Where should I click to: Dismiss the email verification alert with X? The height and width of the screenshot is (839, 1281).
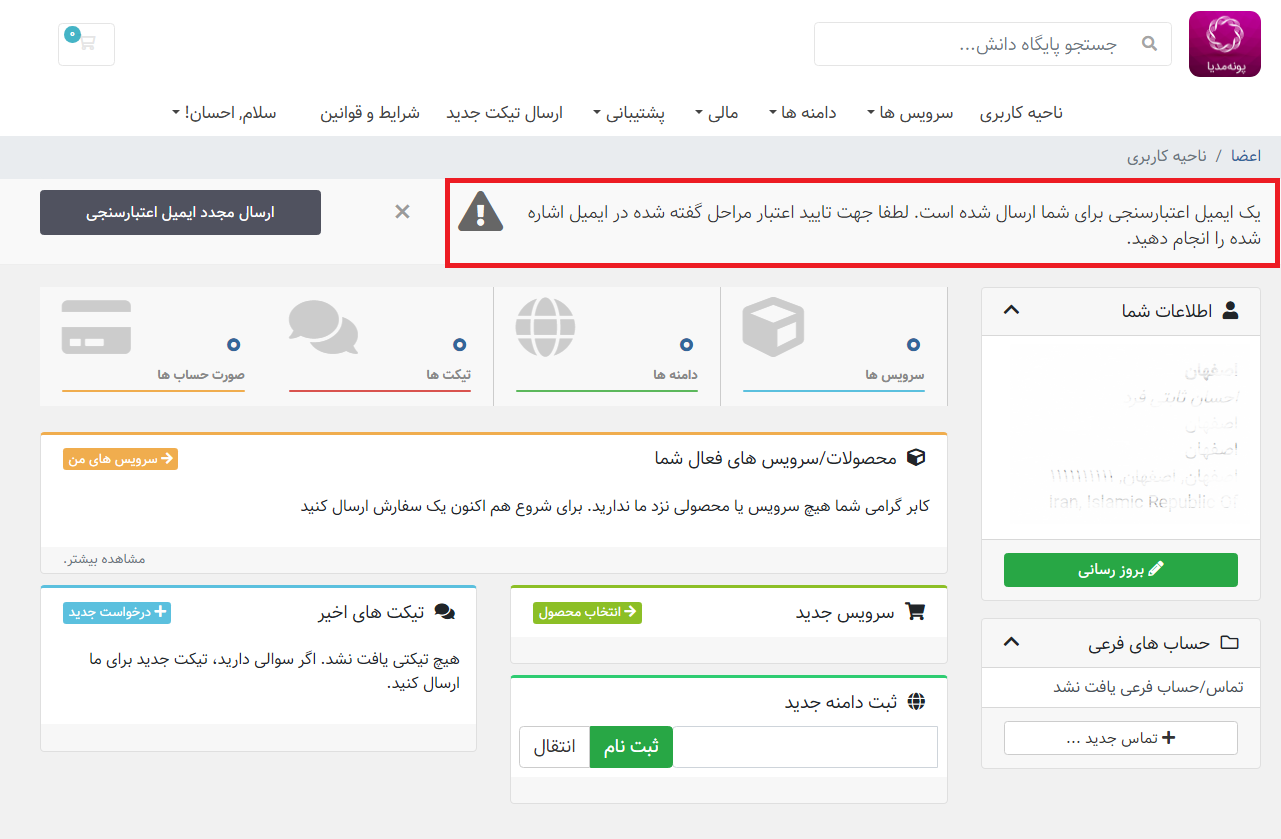pos(402,211)
